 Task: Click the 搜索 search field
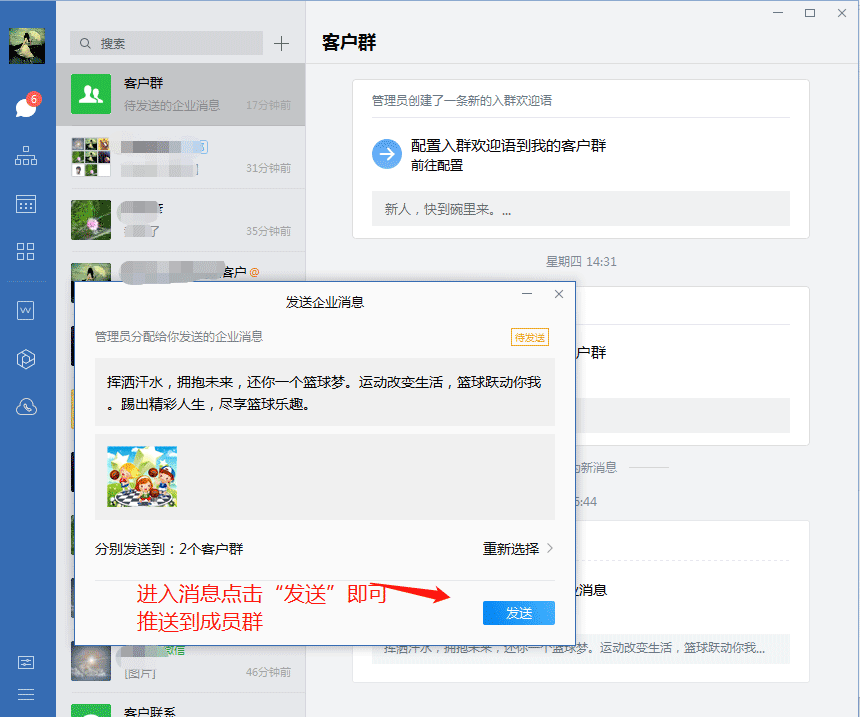click(166, 43)
